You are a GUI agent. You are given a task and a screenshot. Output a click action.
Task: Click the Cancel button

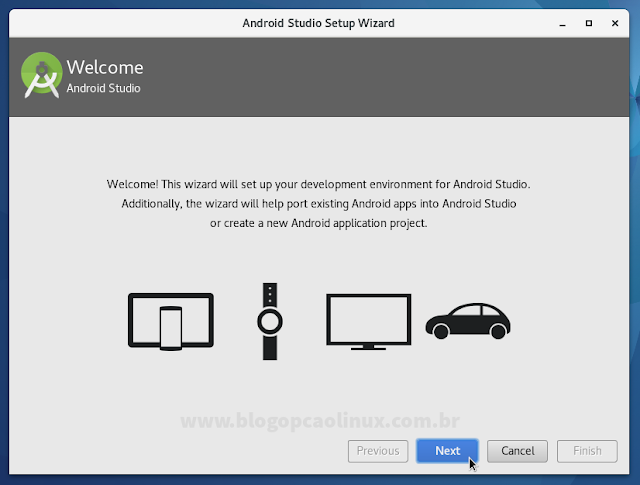tap(517, 451)
